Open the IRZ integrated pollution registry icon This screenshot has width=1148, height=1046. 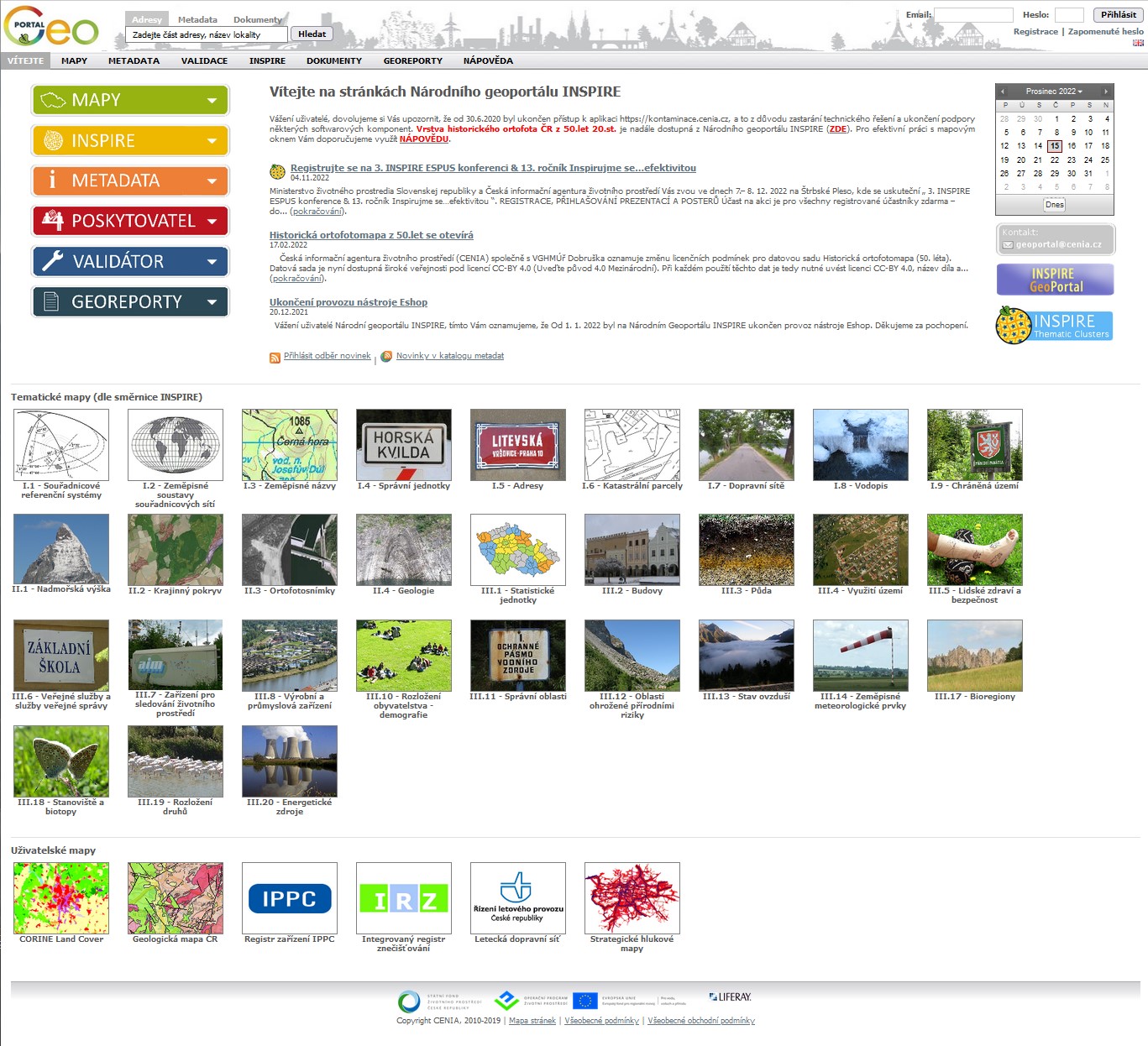[404, 898]
